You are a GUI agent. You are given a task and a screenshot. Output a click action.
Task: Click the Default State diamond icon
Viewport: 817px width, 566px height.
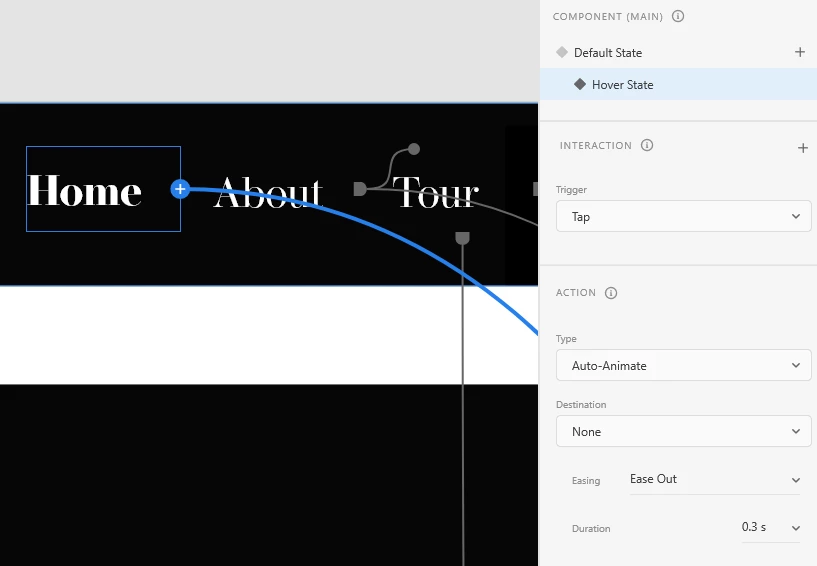click(x=562, y=52)
